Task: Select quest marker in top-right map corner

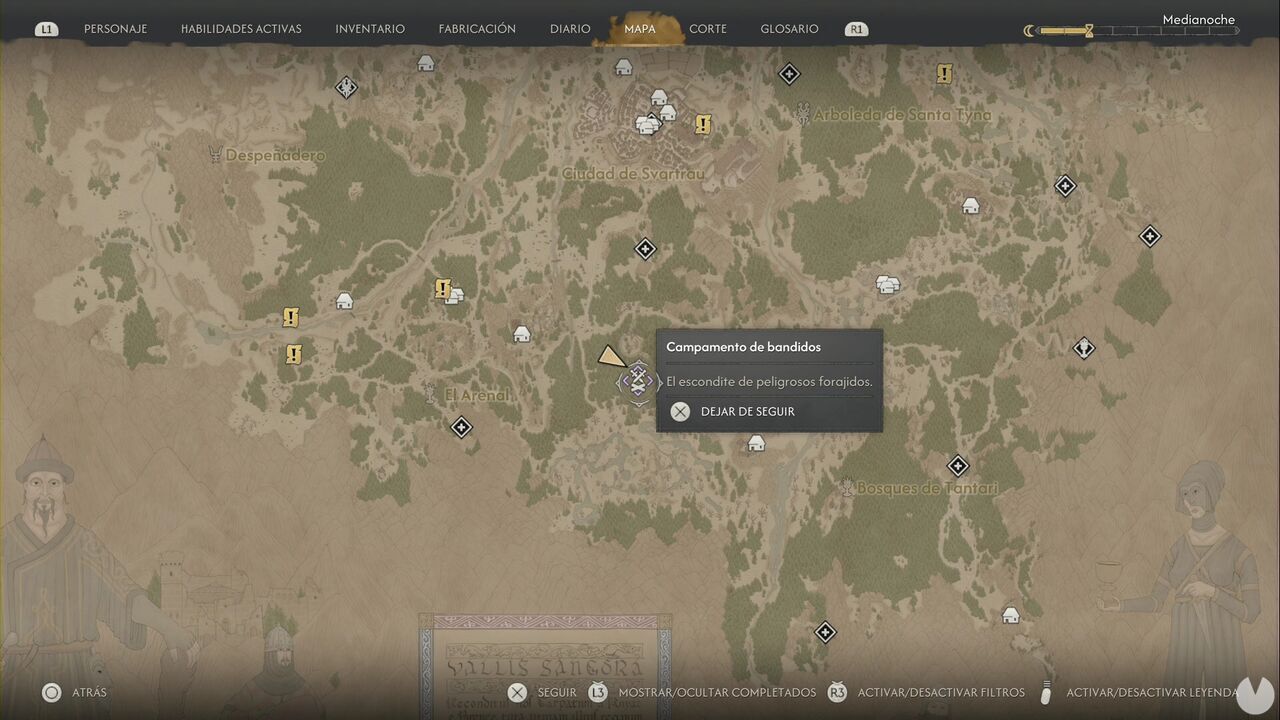Action: 944,73
